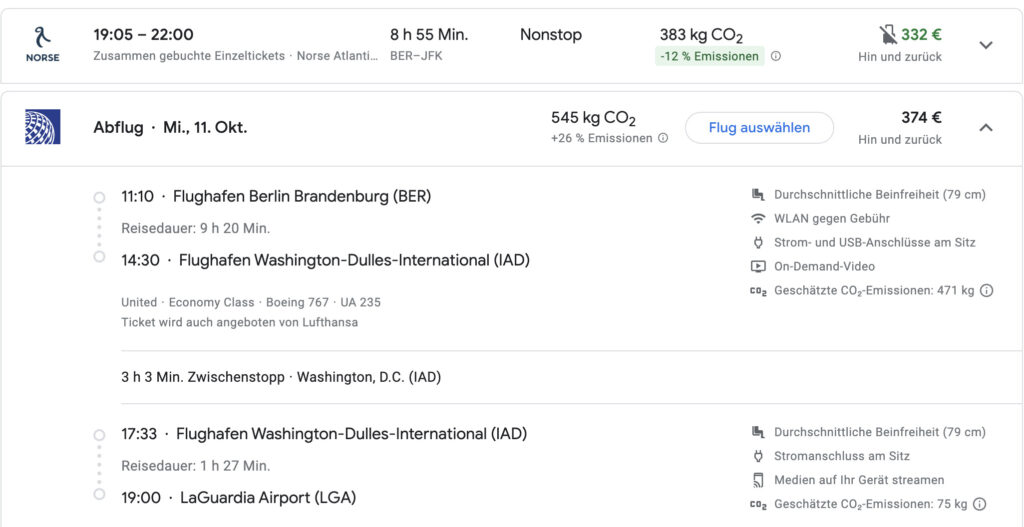The width and height of the screenshot is (1024, 527).
Task: Open emissions info icon beside -12 % Emissionen
Action: (775, 56)
